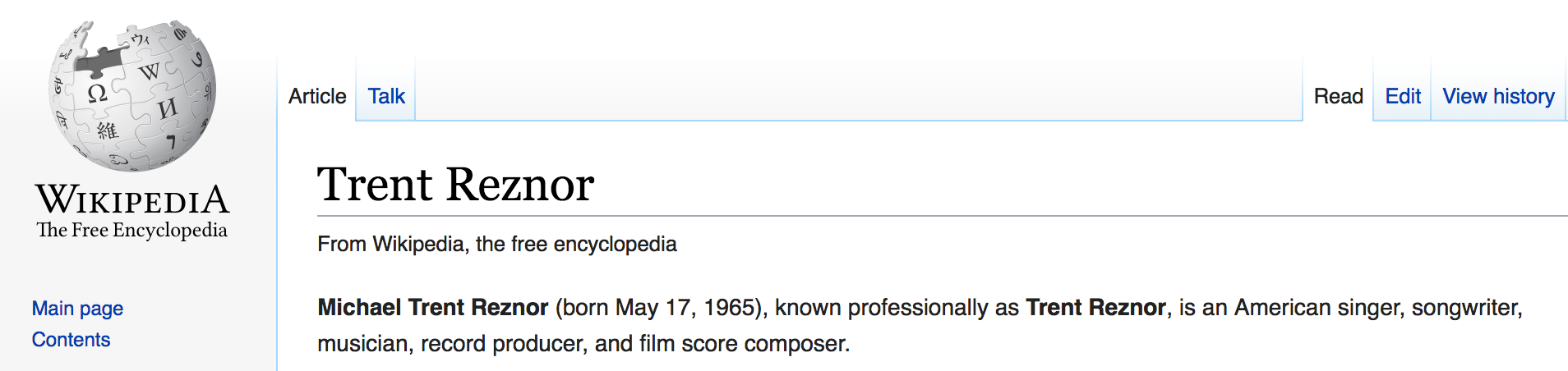Screen dimensions: 1568x371
Task: Click the Wikipedia puzzle globe logo
Action: click(x=131, y=96)
